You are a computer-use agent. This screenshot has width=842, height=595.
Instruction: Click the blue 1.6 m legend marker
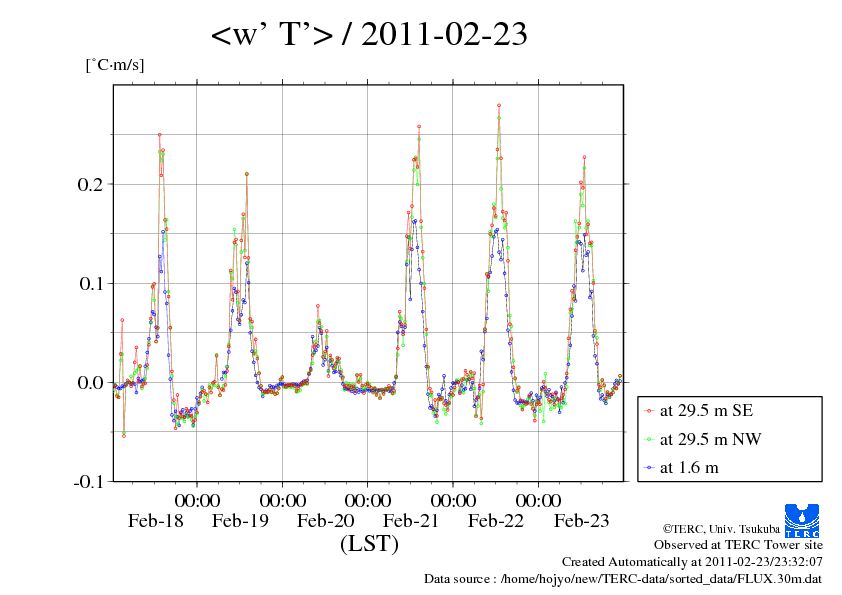point(650,468)
